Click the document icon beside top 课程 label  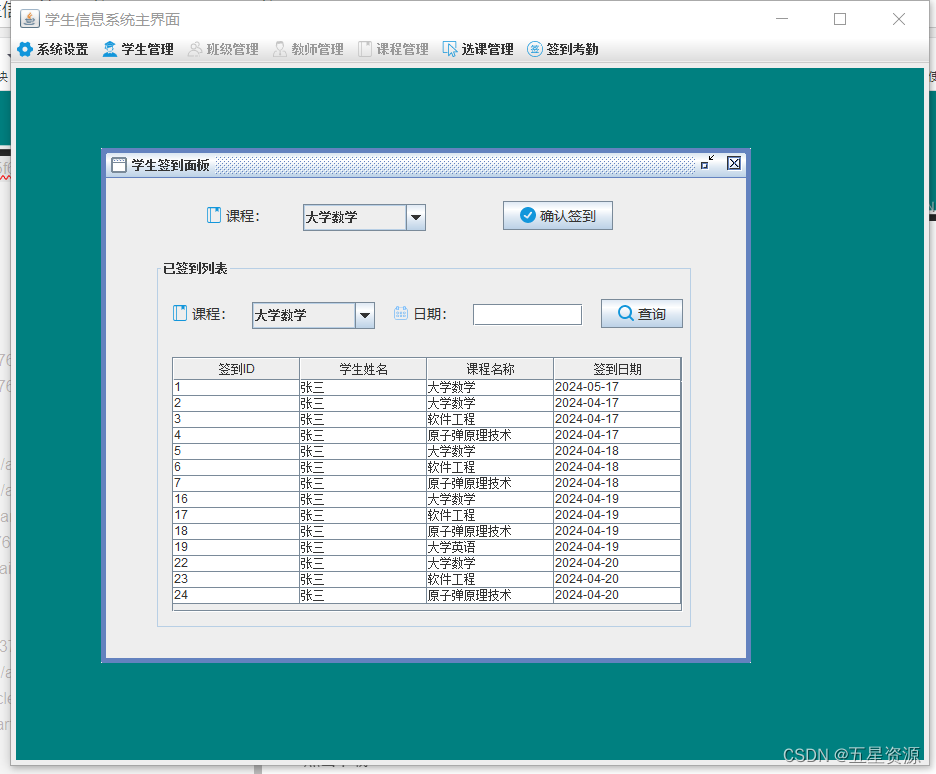point(212,215)
